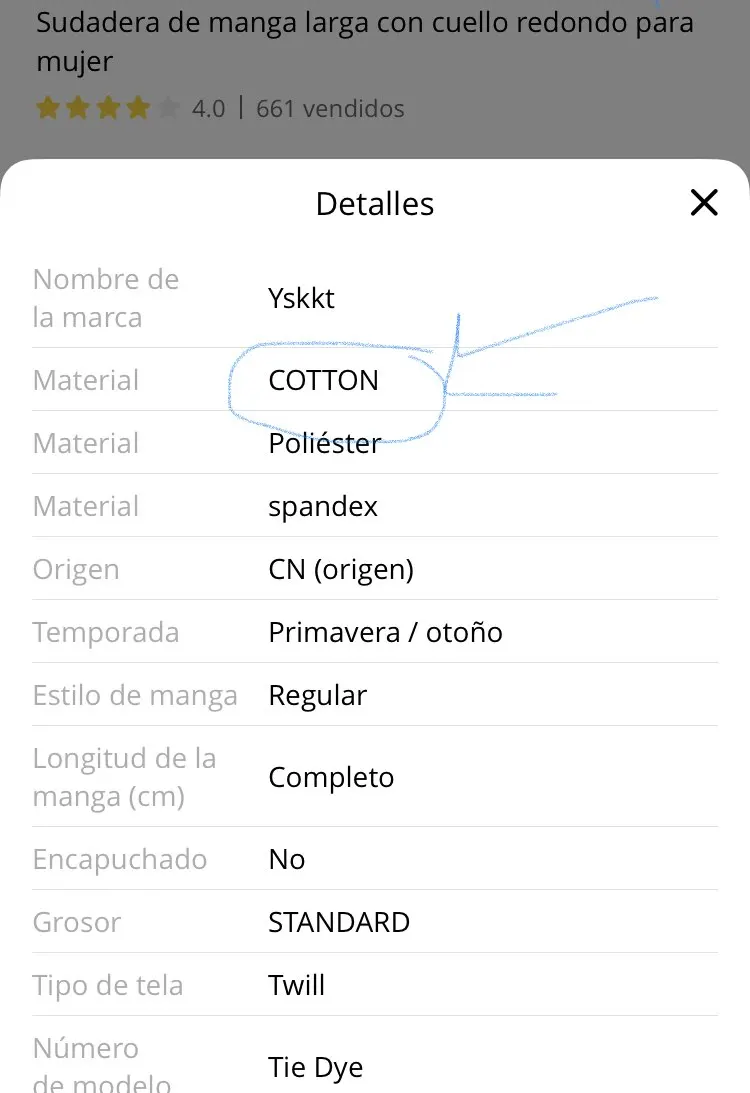The height and width of the screenshot is (1093, 750).
Task: Tap the Temporada label
Action: 106,632
